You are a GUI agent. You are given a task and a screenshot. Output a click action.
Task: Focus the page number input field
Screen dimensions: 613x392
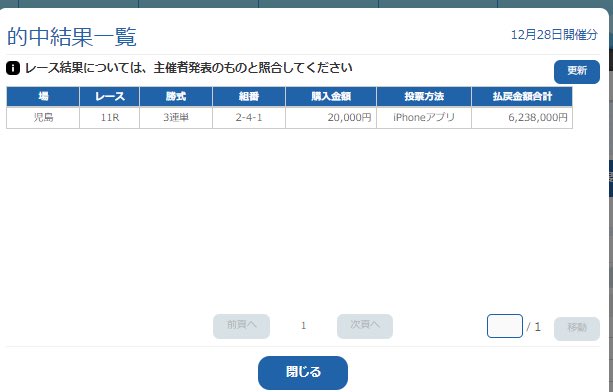(505, 326)
